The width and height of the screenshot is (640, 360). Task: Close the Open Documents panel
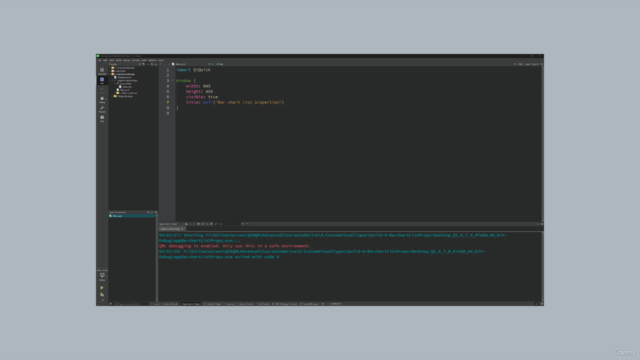pyautogui.click(x=156, y=212)
